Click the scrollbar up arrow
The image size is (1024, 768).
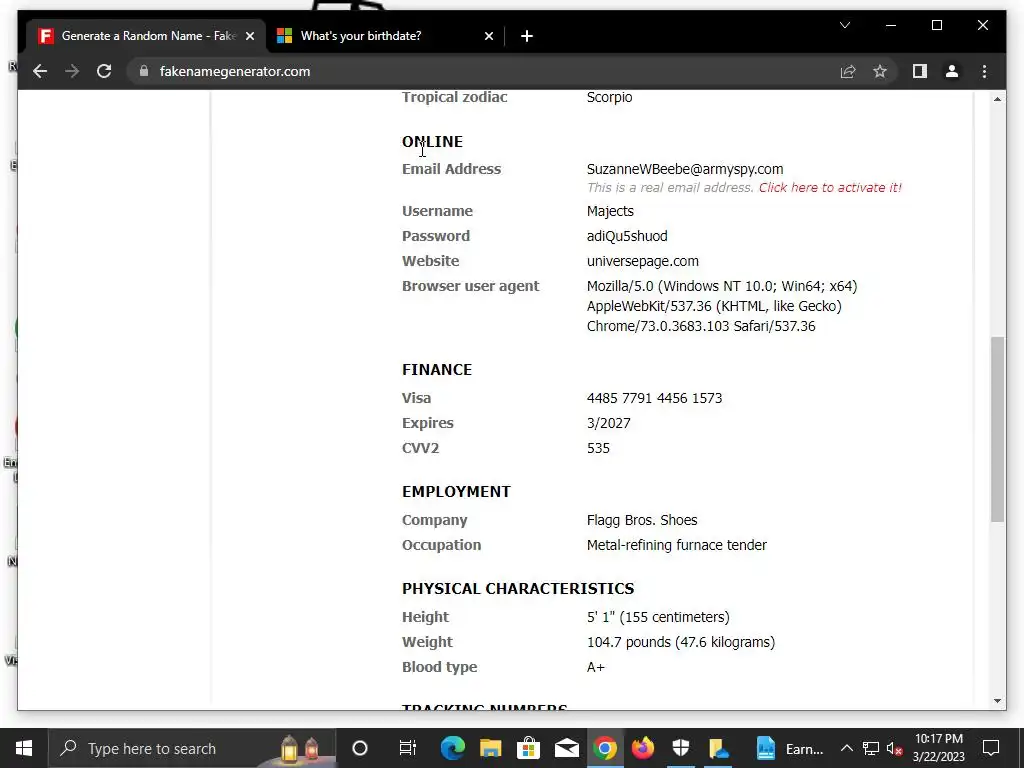(997, 99)
